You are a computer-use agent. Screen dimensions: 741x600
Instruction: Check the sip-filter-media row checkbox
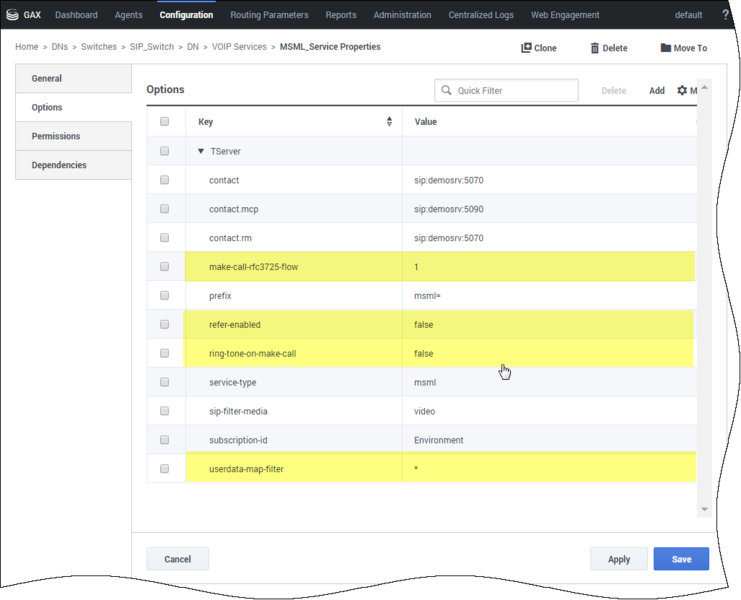(x=164, y=411)
